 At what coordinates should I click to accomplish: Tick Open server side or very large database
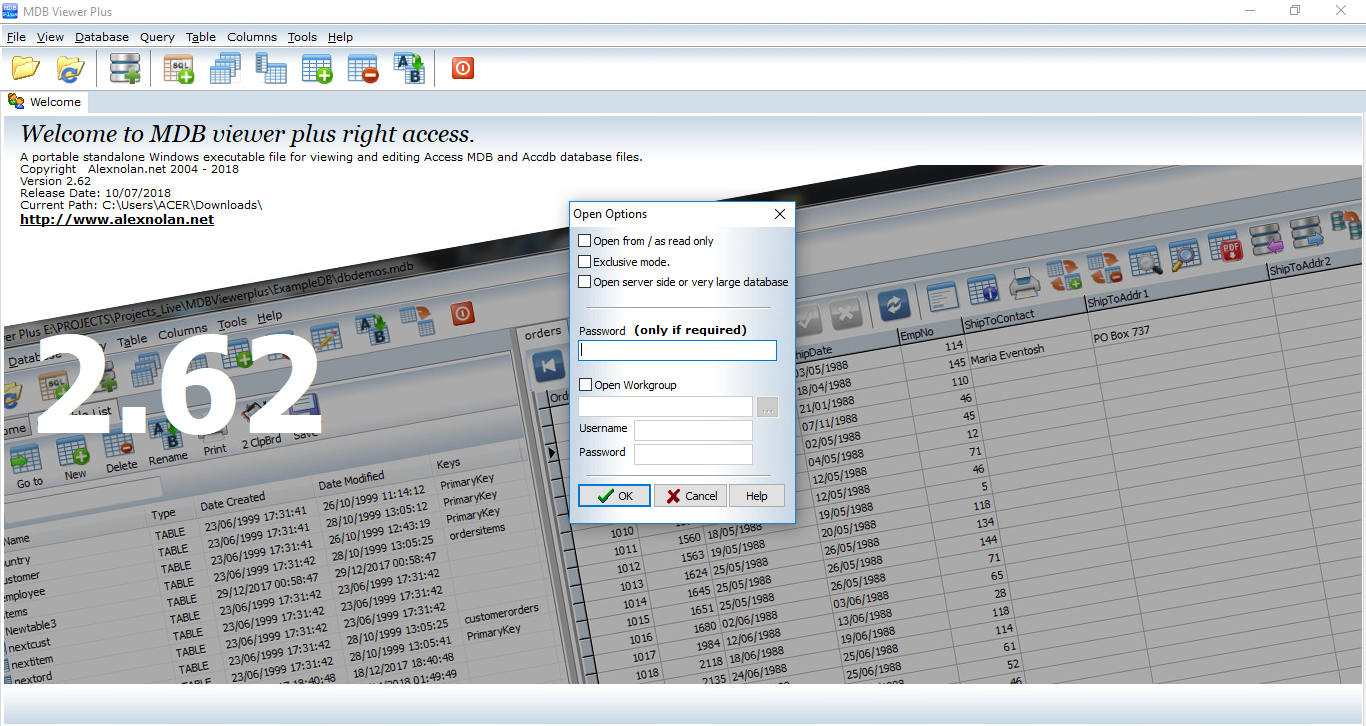tap(585, 282)
